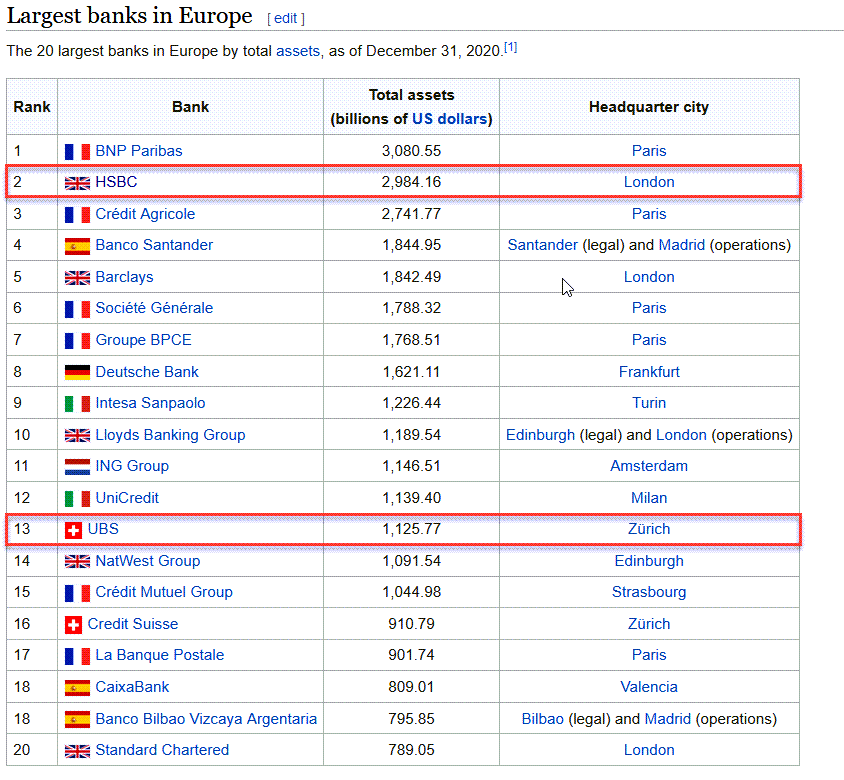This screenshot has width=844, height=780.
Task: Click the Spanish flag beside Banco Santander
Action: tap(77, 246)
